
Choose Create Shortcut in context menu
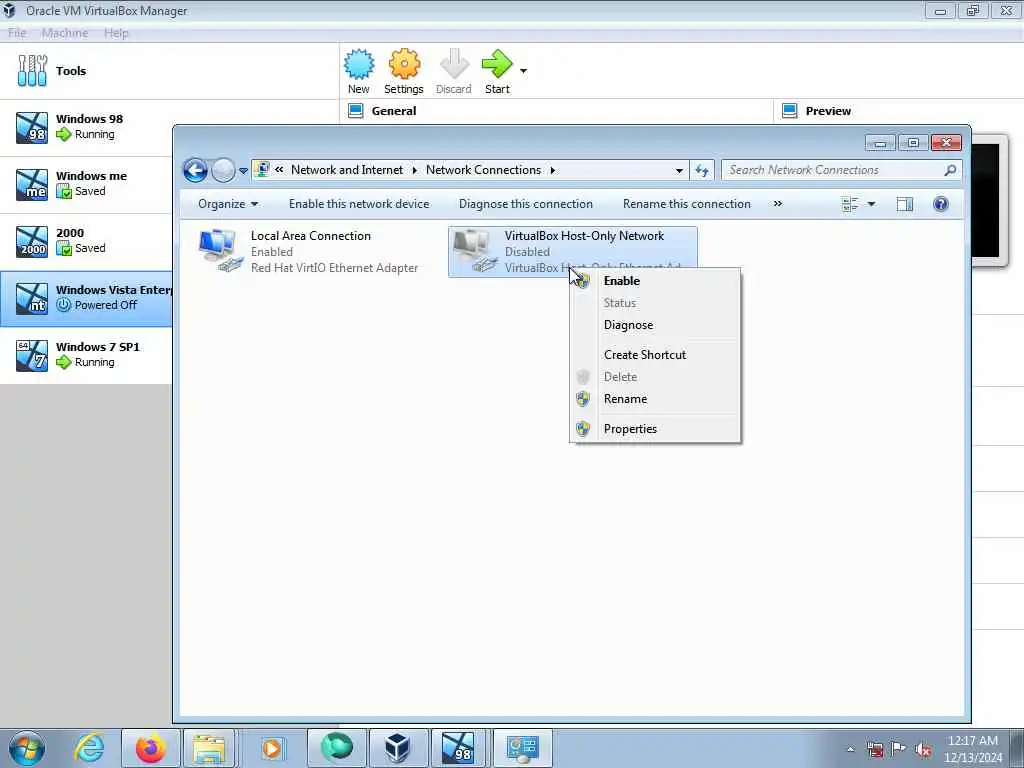click(656, 355)
